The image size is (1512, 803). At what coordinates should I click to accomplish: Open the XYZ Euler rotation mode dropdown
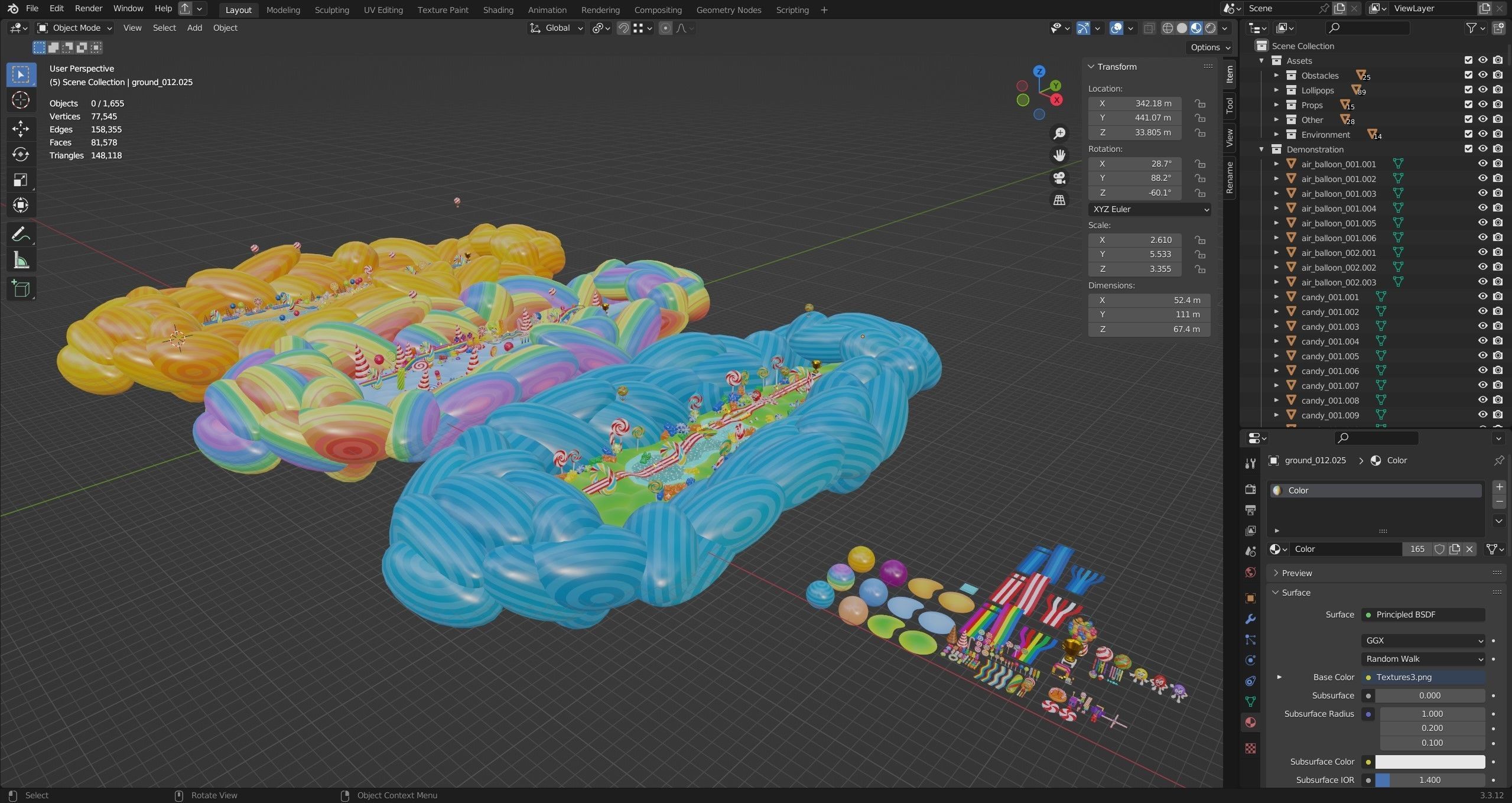(1149, 209)
